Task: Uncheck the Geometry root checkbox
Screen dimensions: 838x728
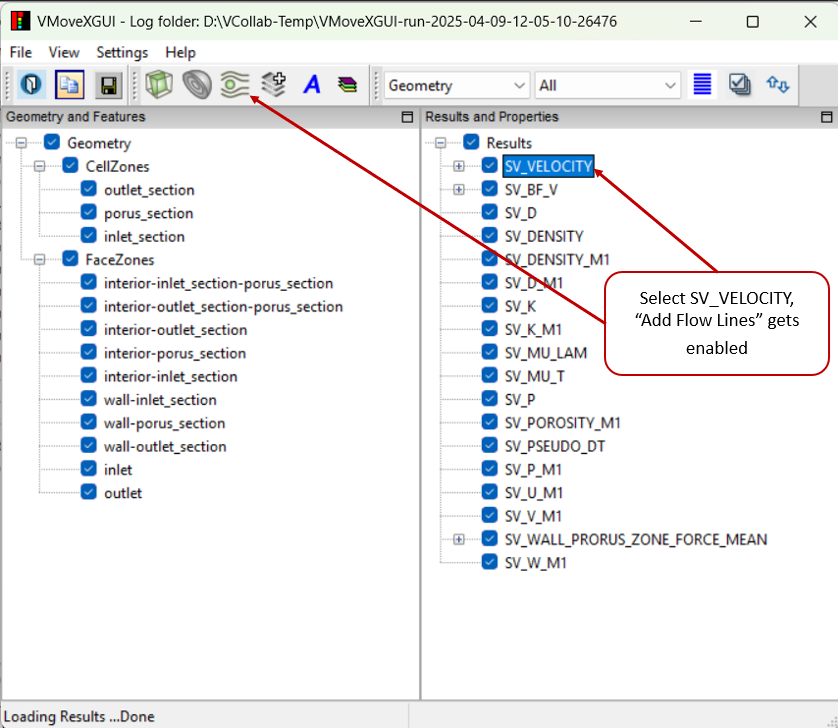Action: (52, 142)
